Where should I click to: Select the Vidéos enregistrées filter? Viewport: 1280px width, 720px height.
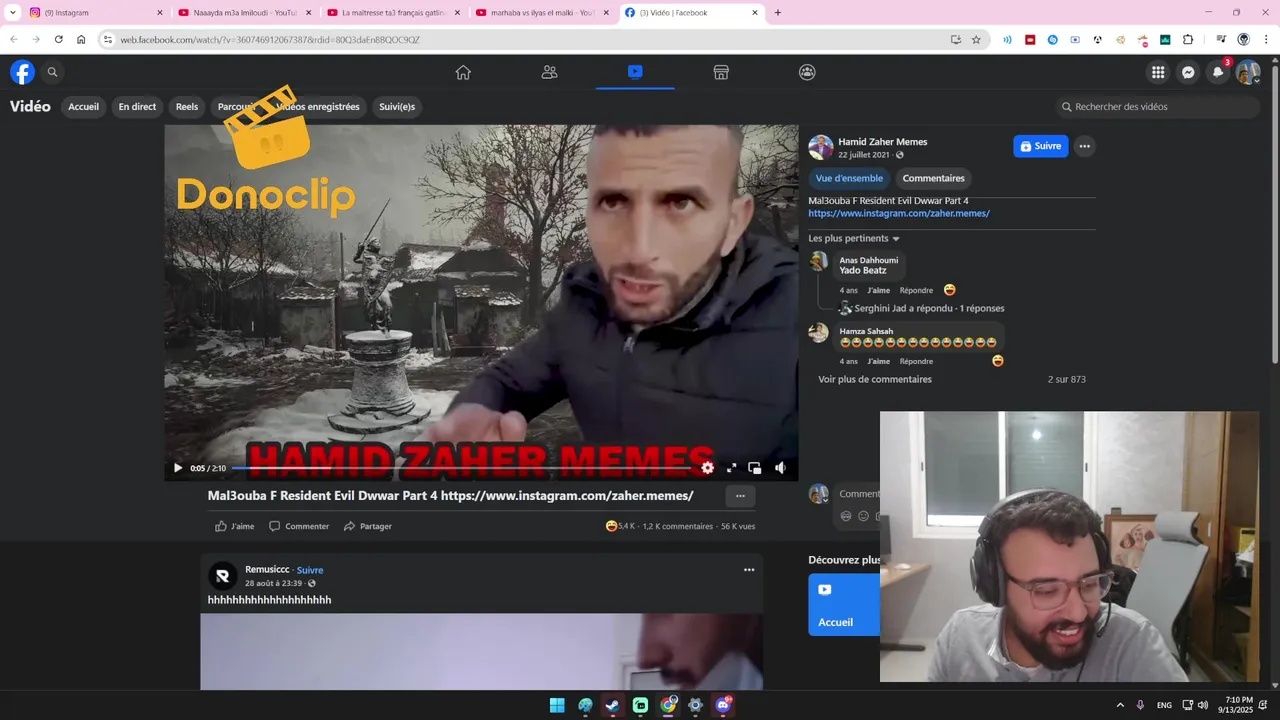(318, 107)
